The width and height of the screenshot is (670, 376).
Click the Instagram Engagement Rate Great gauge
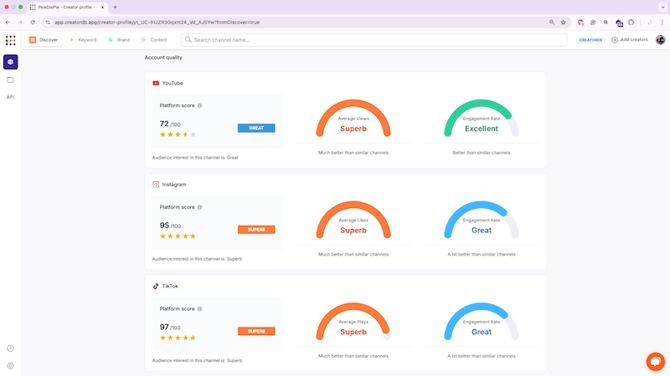click(482, 220)
